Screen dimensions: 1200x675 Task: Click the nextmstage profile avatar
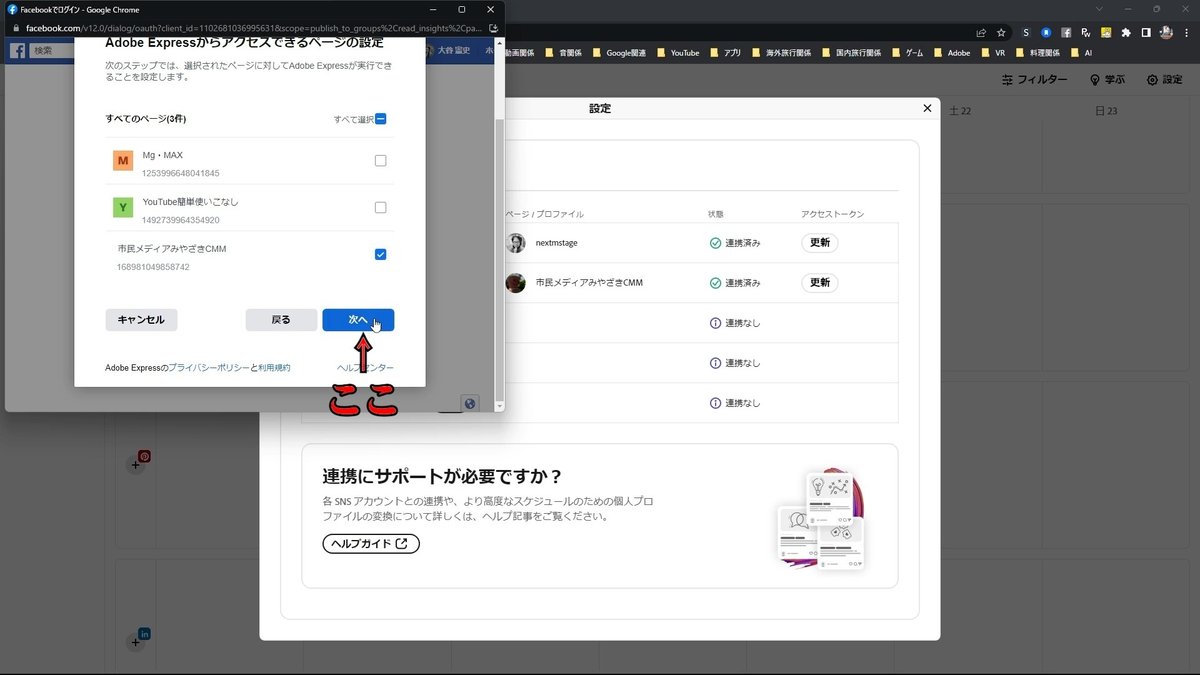coord(516,243)
